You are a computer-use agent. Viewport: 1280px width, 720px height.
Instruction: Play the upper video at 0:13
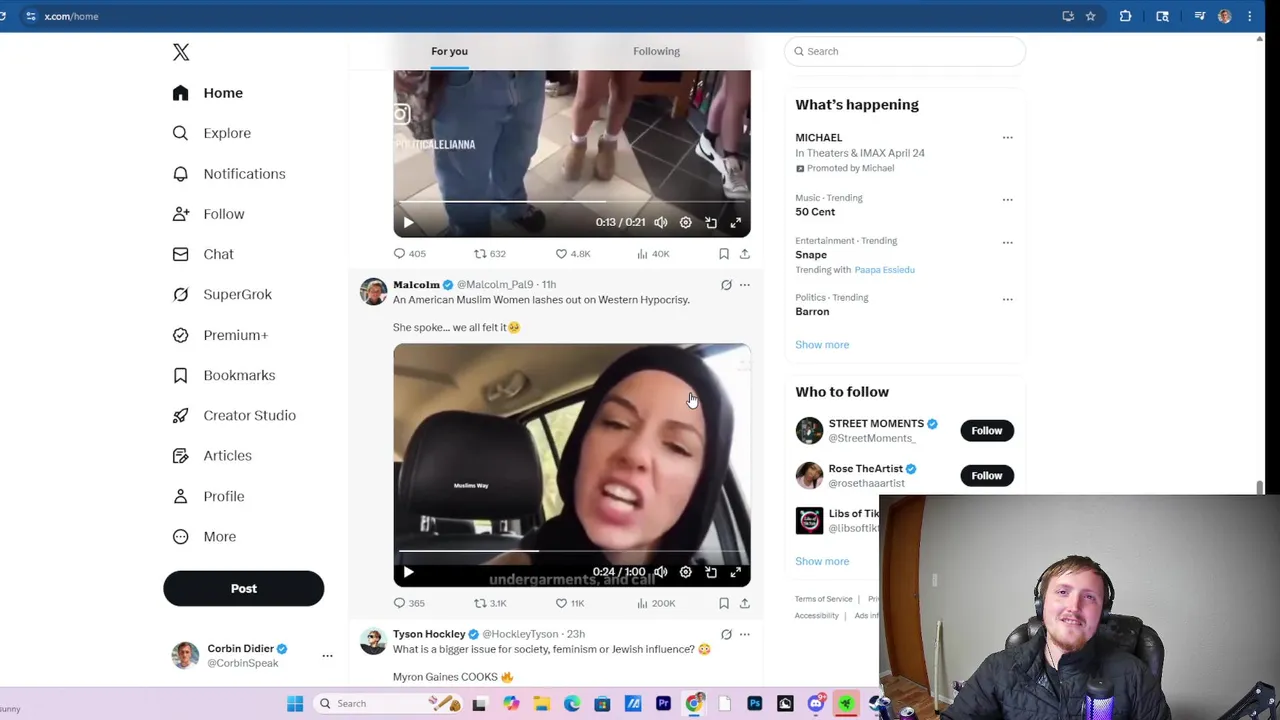pos(408,222)
